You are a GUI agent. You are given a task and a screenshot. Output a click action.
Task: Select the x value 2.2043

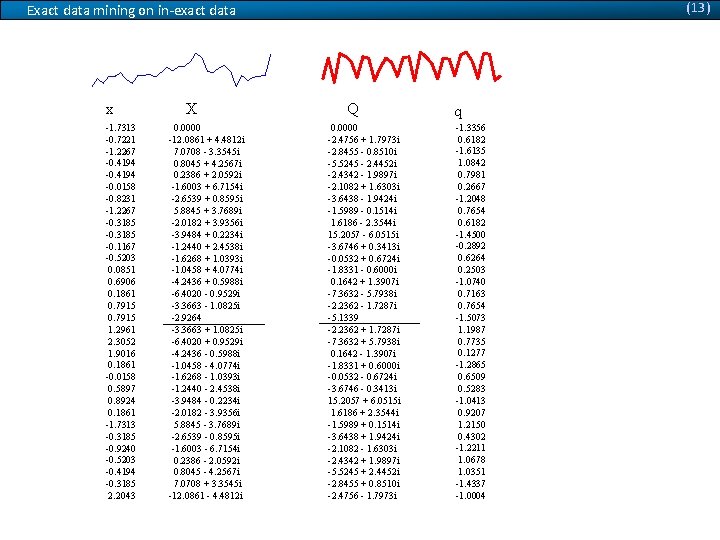coord(121,496)
